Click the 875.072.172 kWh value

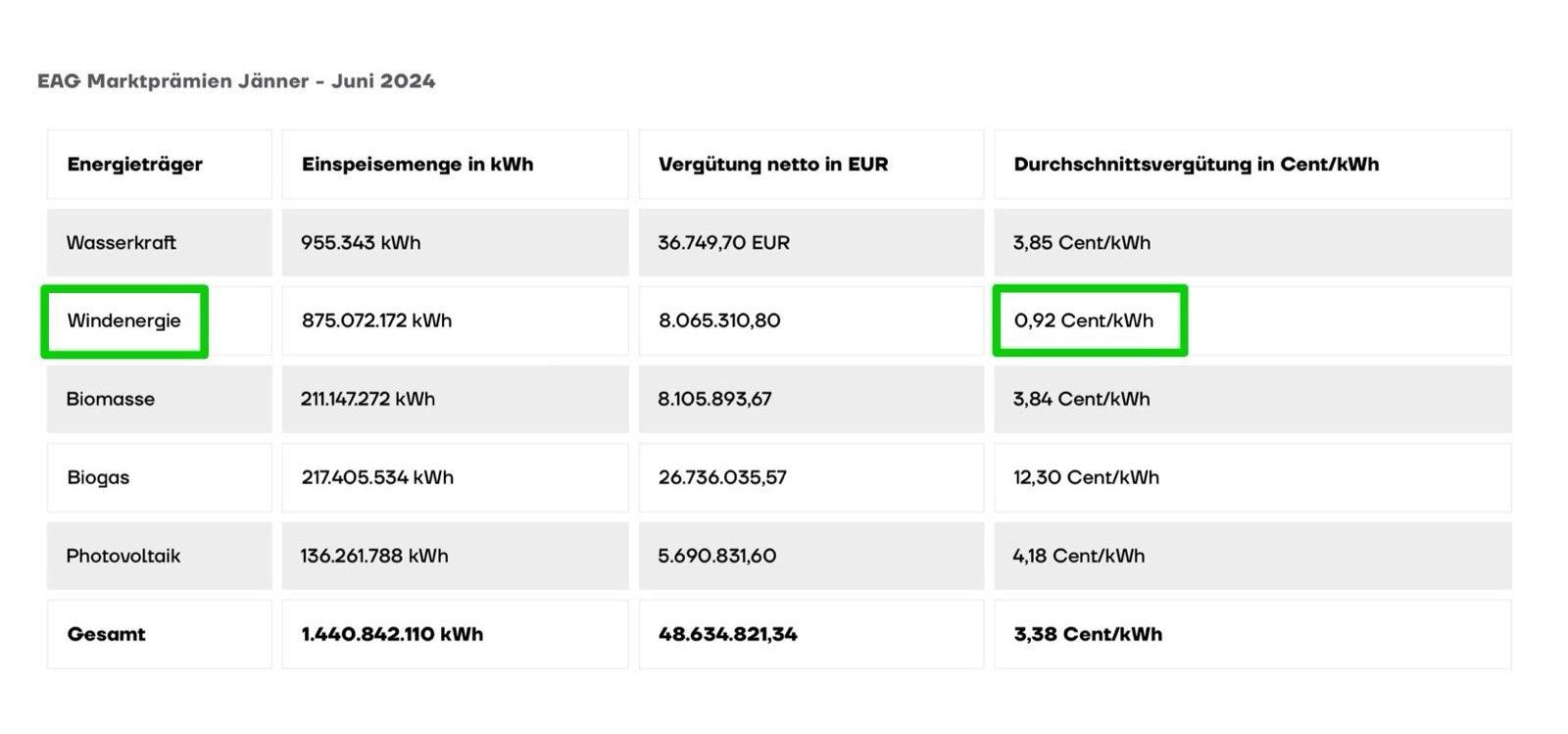[377, 321]
